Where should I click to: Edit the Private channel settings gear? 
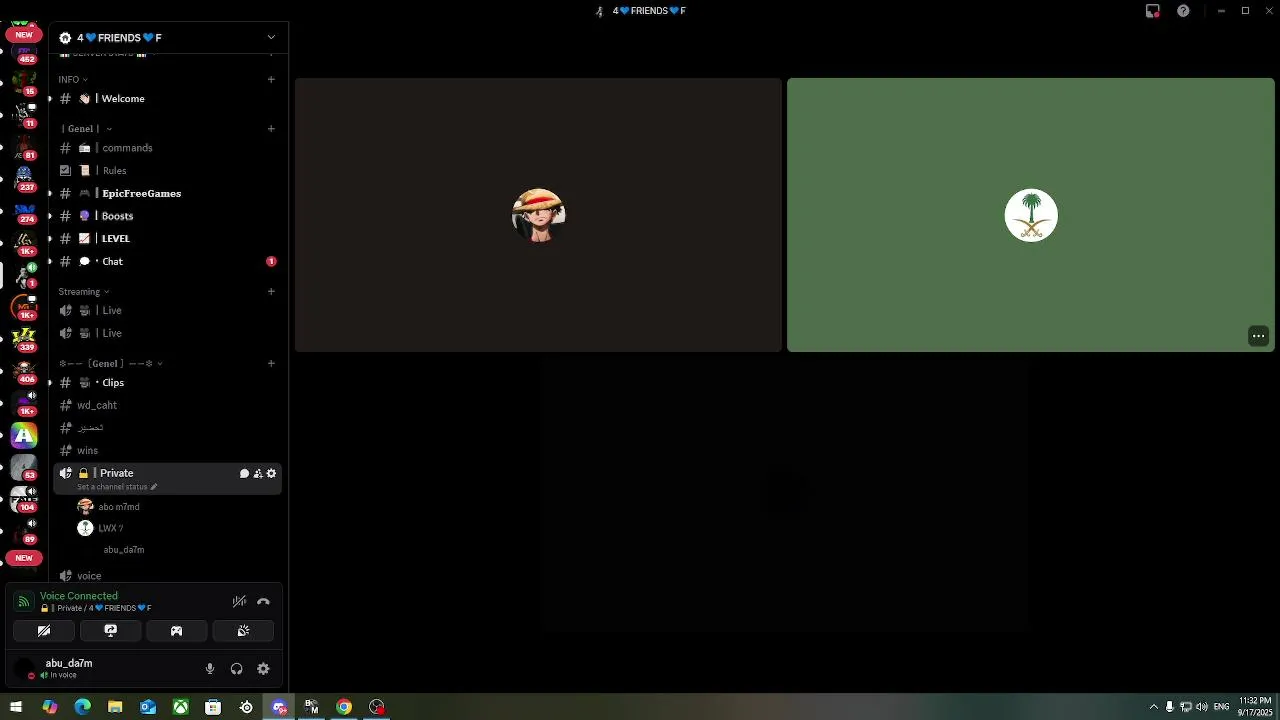[271, 473]
